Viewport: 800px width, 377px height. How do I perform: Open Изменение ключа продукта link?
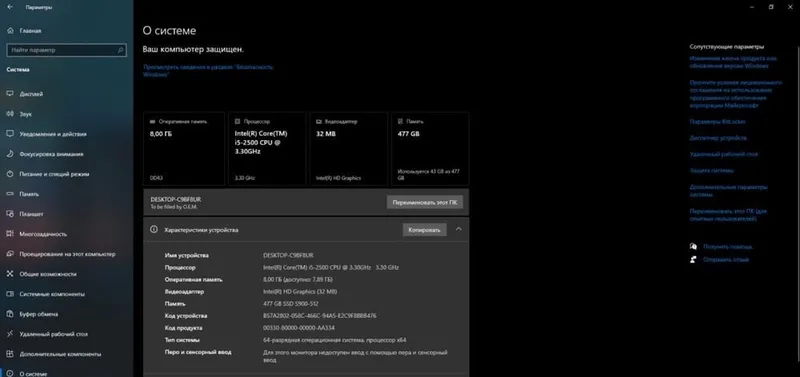(733, 62)
